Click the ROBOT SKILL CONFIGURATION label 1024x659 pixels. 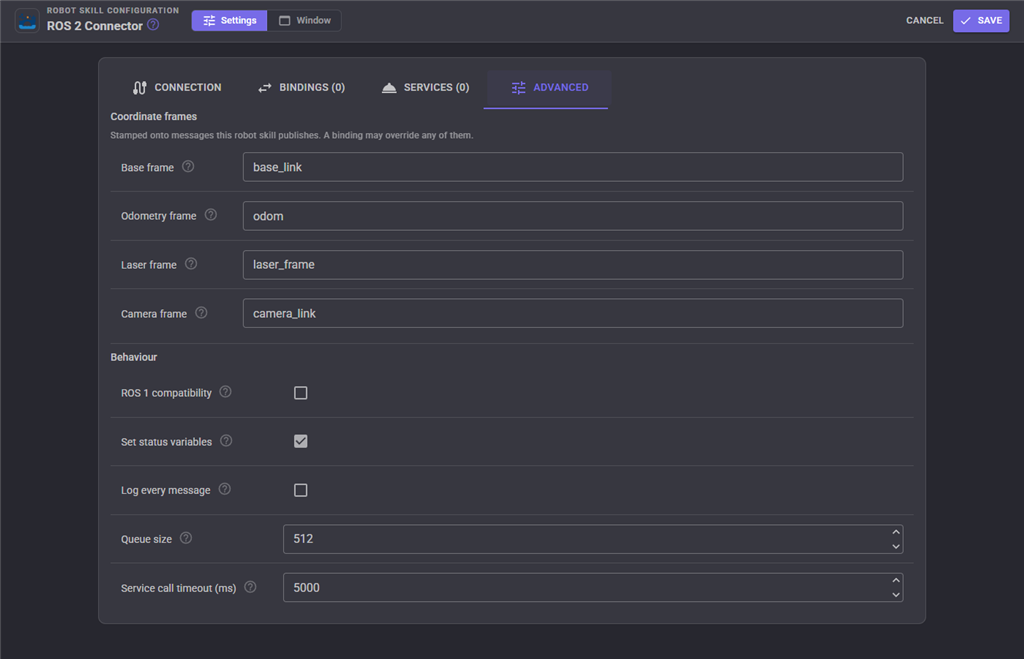pyautogui.click(x=112, y=10)
